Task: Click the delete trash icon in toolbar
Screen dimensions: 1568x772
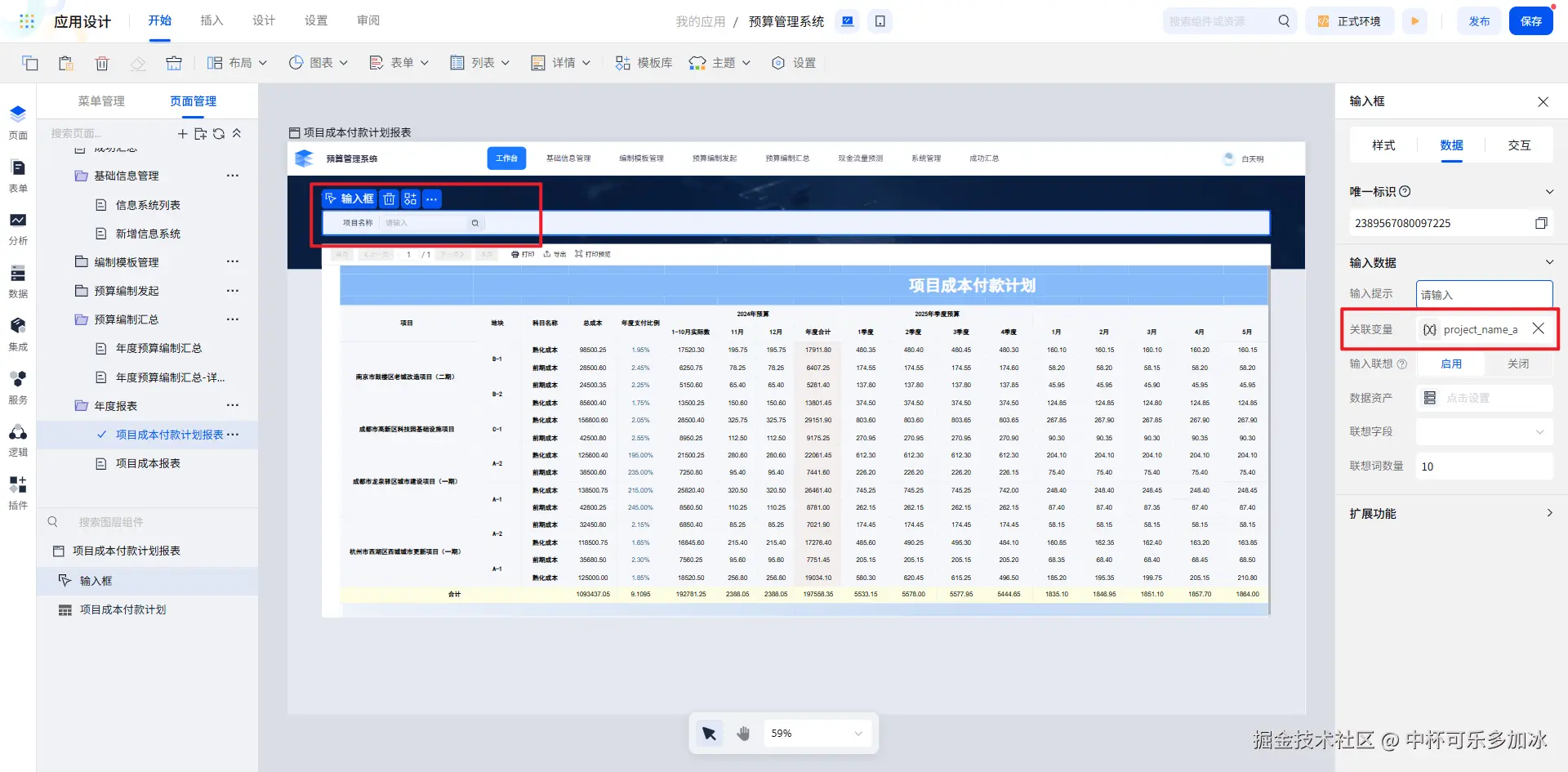Action: (102, 63)
